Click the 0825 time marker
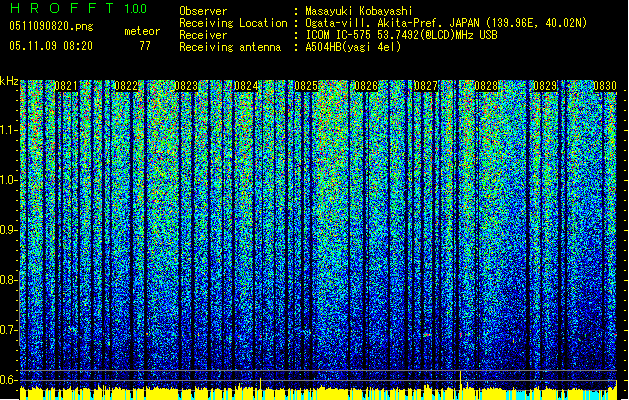The image size is (629, 400). click(x=306, y=87)
